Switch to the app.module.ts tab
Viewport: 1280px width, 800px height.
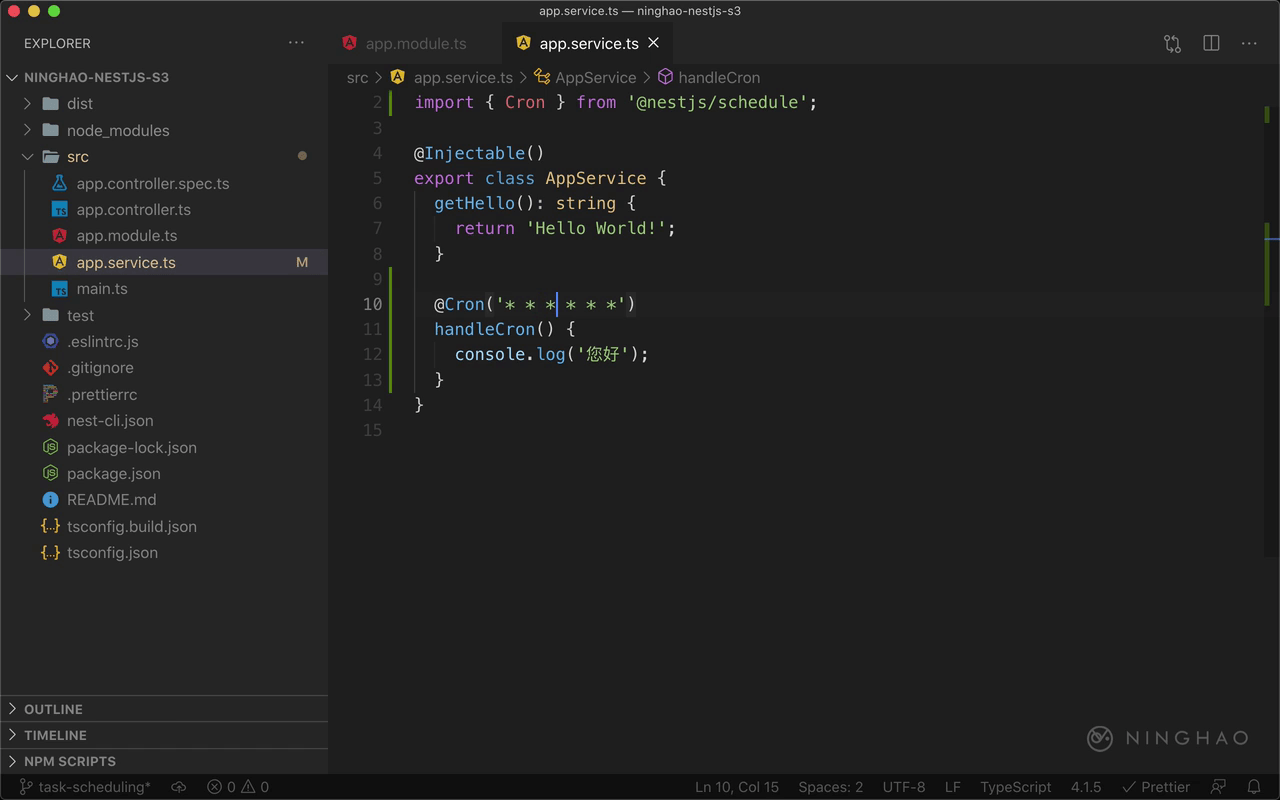click(x=415, y=44)
